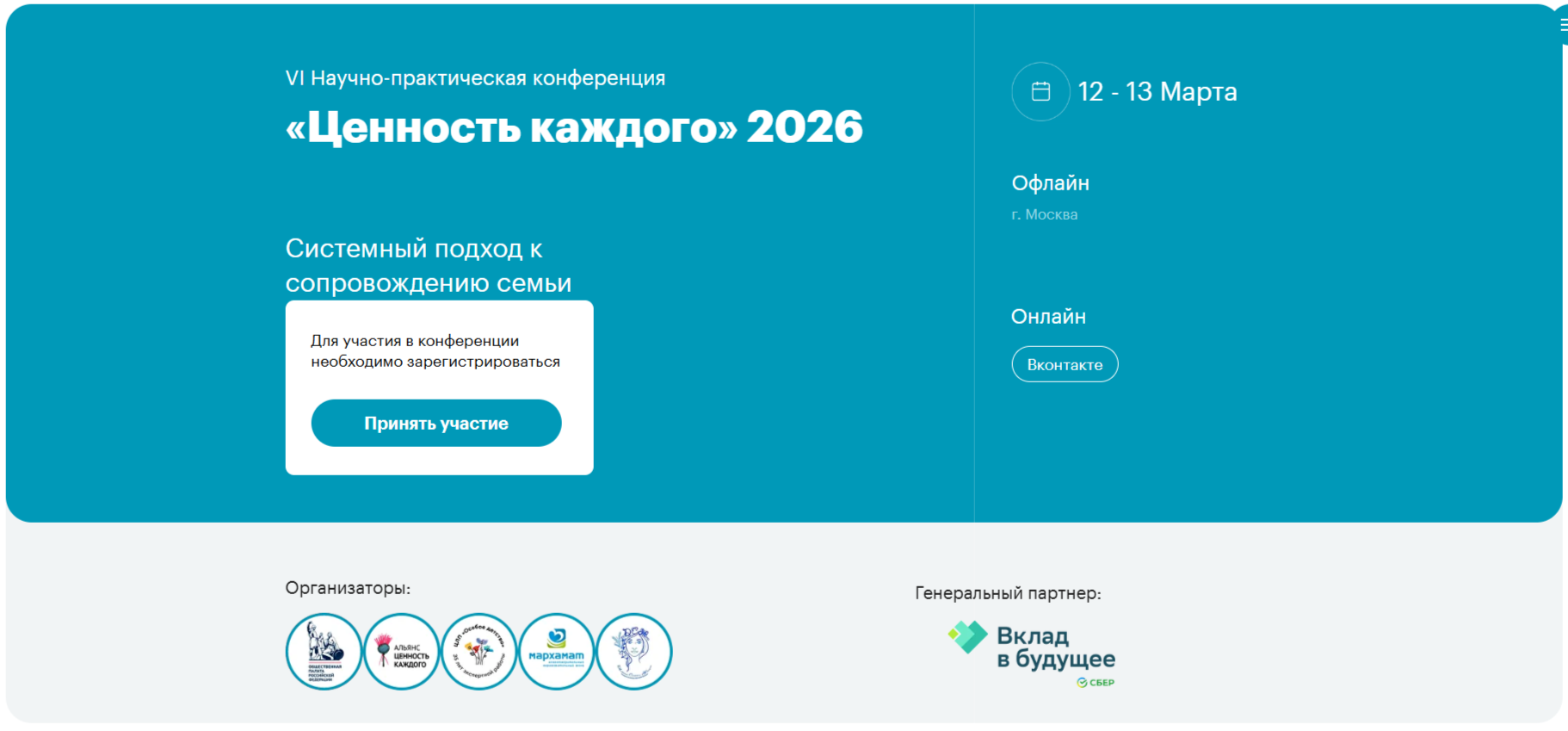Open the Вконтакте online broadcast link
Screen dimensions: 1568x731
click(1065, 364)
